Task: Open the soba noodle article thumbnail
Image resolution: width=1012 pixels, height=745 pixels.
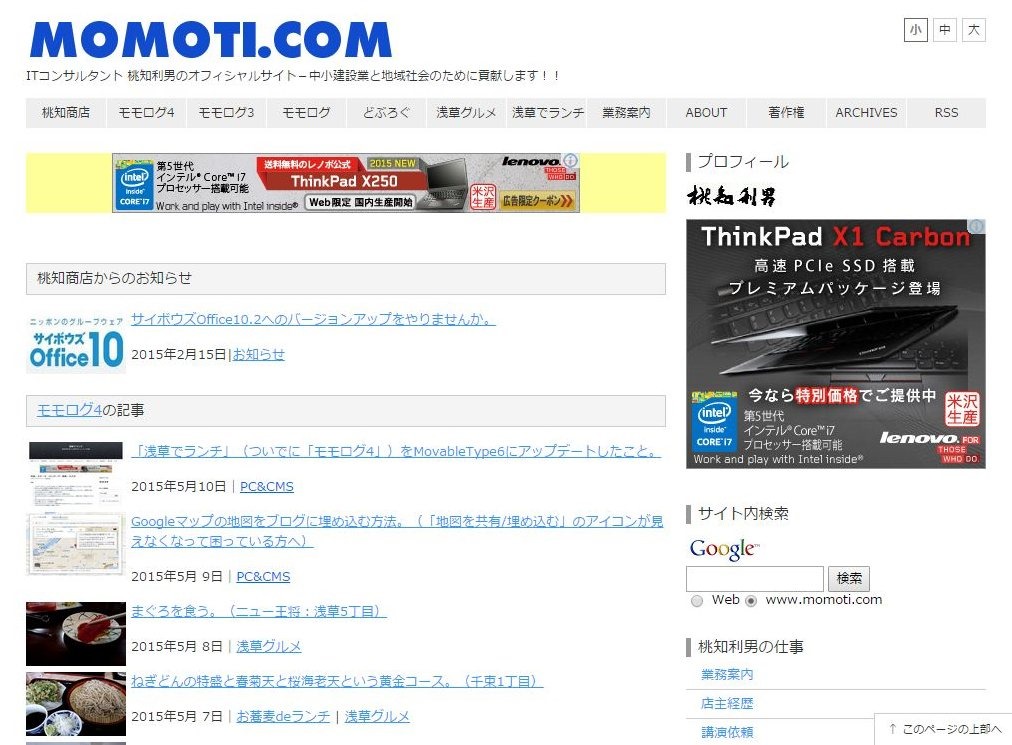Action: [x=76, y=704]
